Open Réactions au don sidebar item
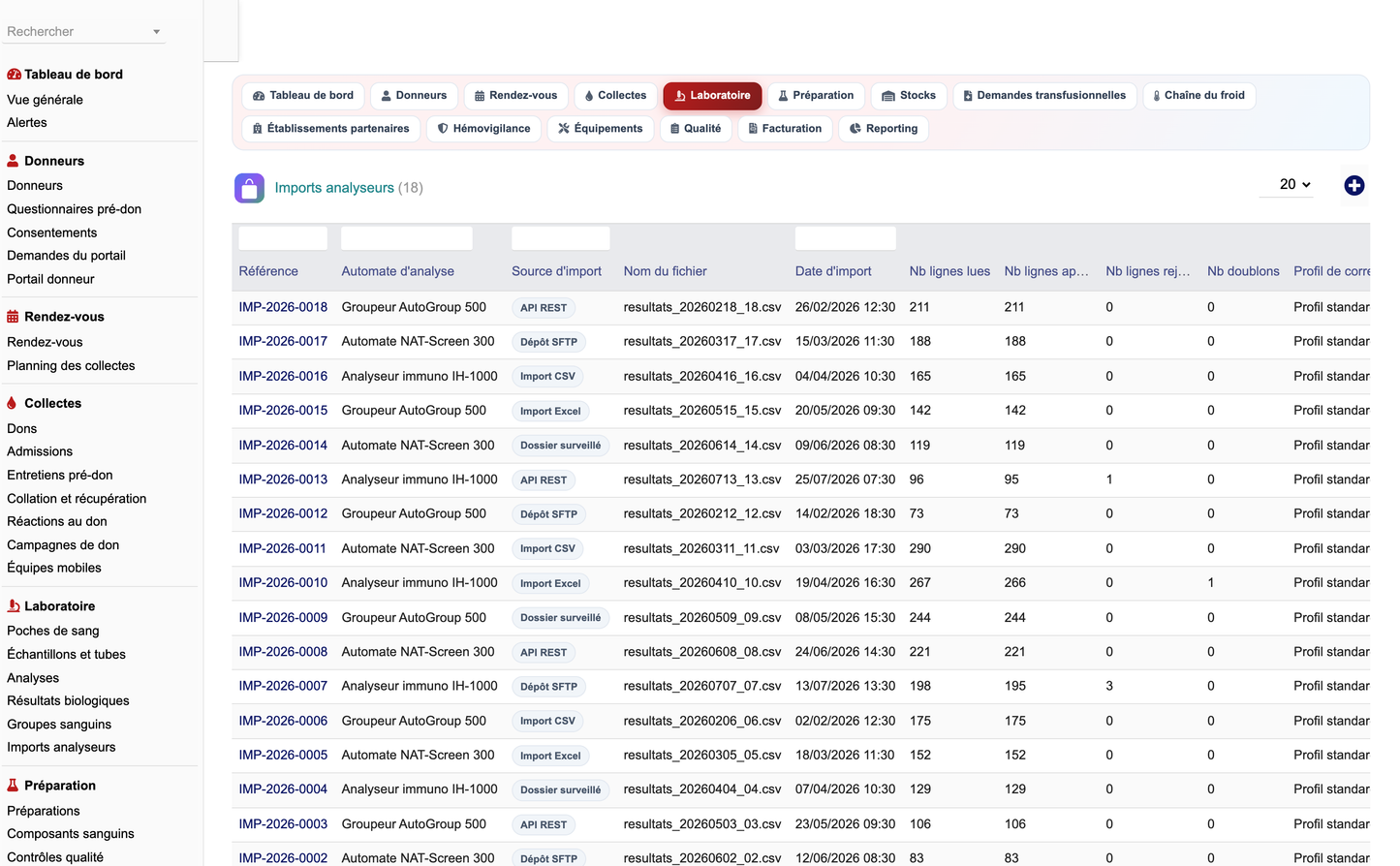This screenshot has height=866, width=1400. click(x=57, y=522)
